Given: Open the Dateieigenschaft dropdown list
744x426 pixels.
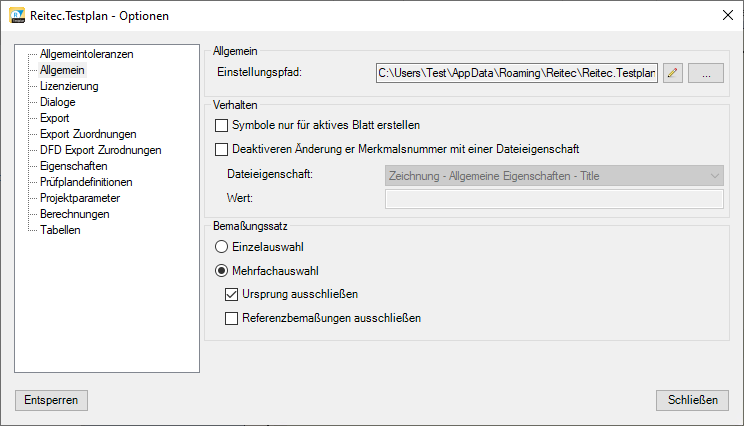Looking at the screenshot, I should (x=554, y=176).
